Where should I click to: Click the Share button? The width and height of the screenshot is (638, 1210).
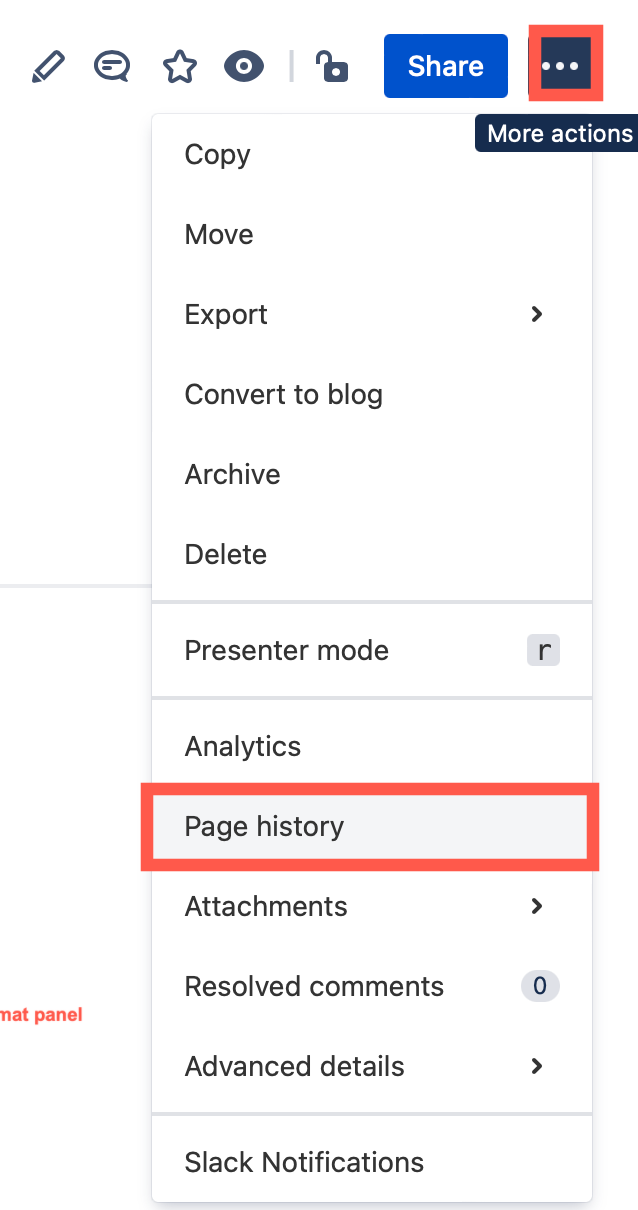tap(445, 66)
